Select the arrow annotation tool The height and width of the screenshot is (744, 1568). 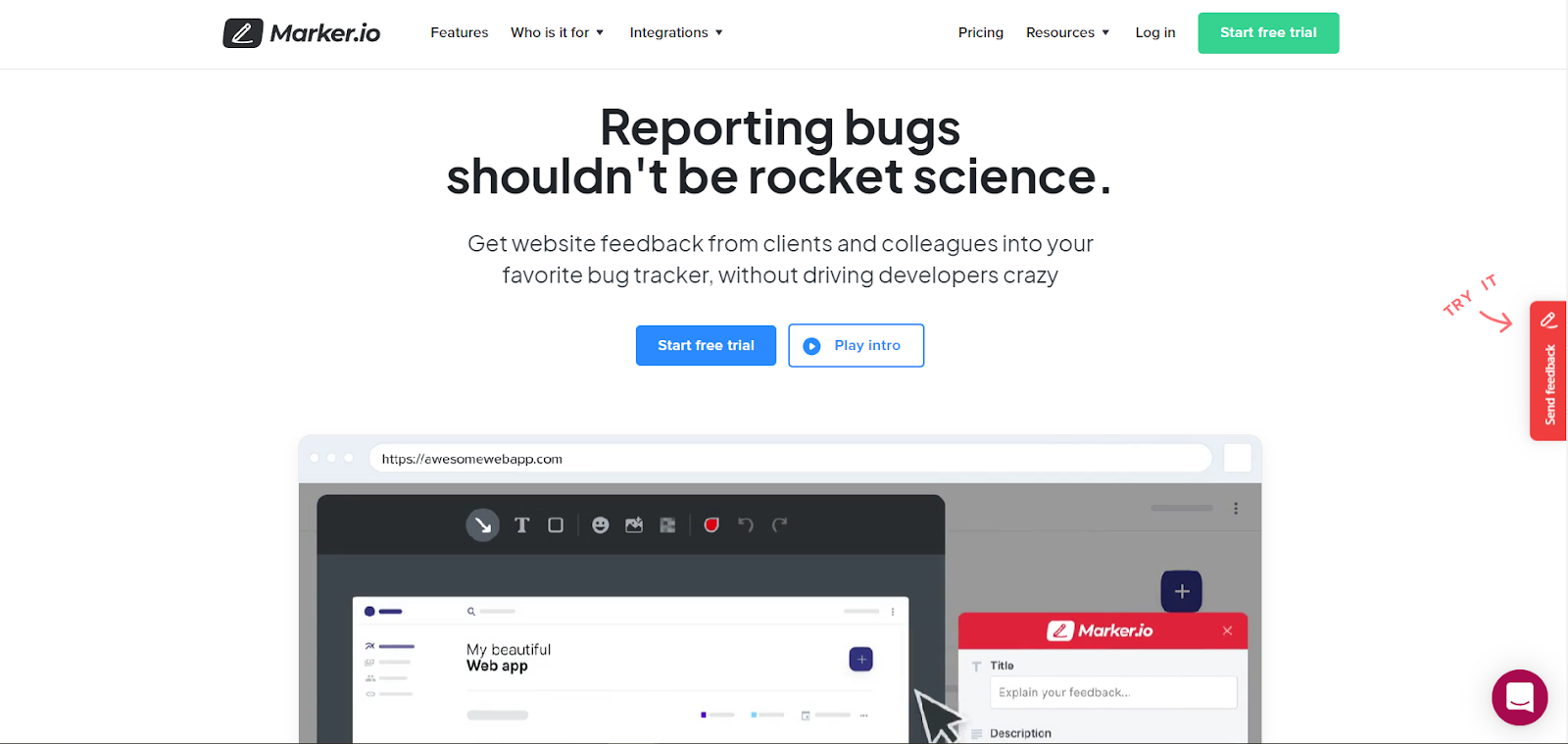[x=482, y=525]
